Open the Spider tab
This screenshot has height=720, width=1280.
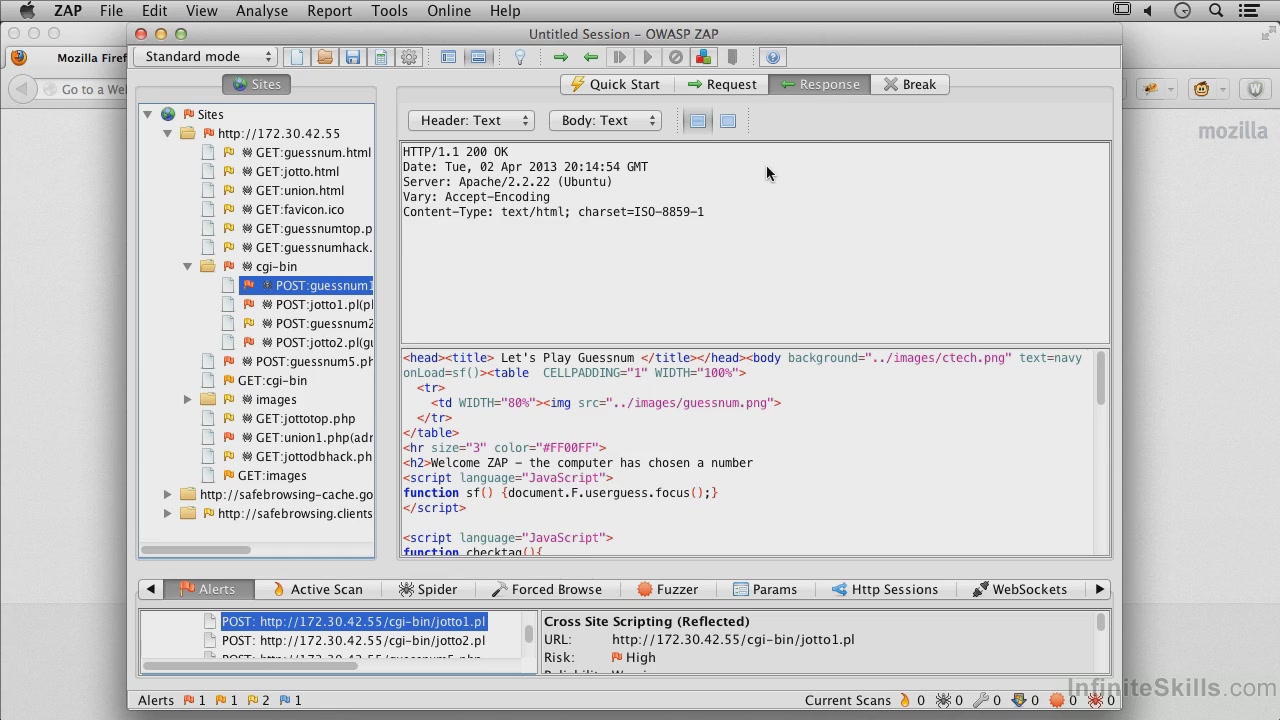click(428, 589)
